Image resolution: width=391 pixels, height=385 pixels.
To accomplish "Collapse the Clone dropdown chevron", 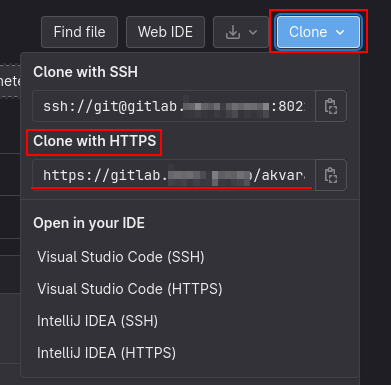I will tap(340, 32).
